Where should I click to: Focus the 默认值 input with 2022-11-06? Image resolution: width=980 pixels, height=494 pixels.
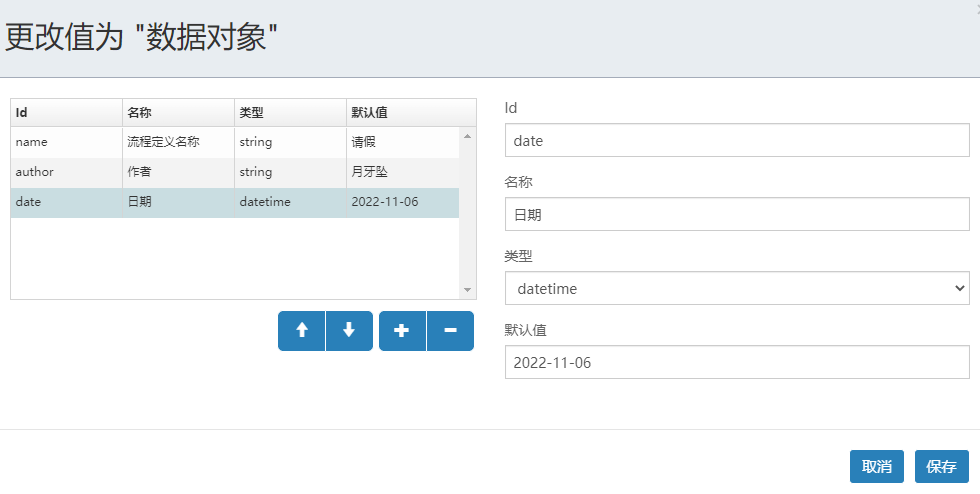738,362
